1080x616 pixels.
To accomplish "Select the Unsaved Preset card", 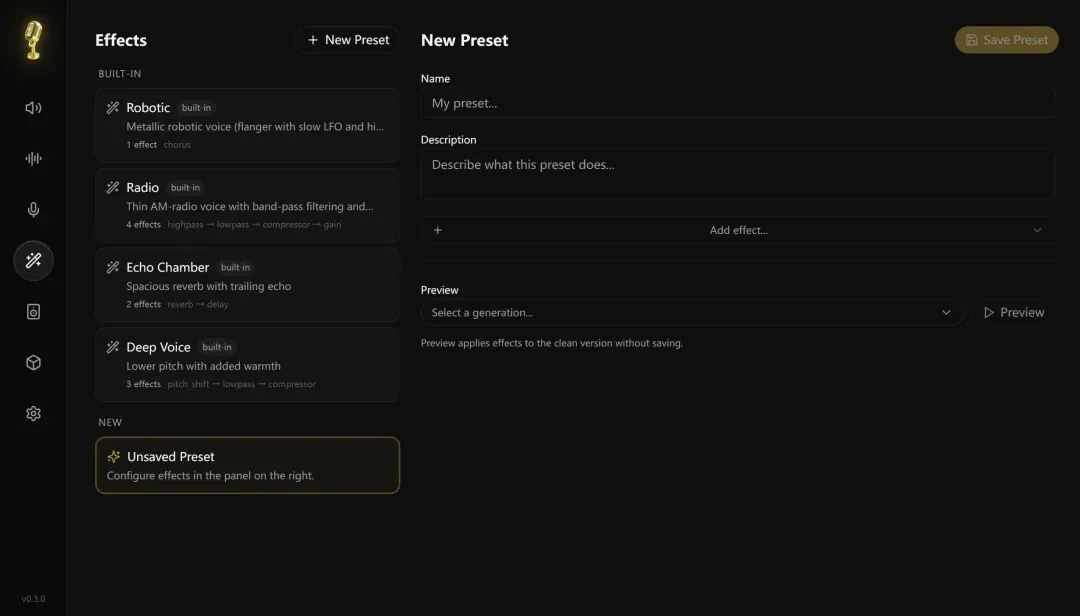I will pyautogui.click(x=247, y=465).
